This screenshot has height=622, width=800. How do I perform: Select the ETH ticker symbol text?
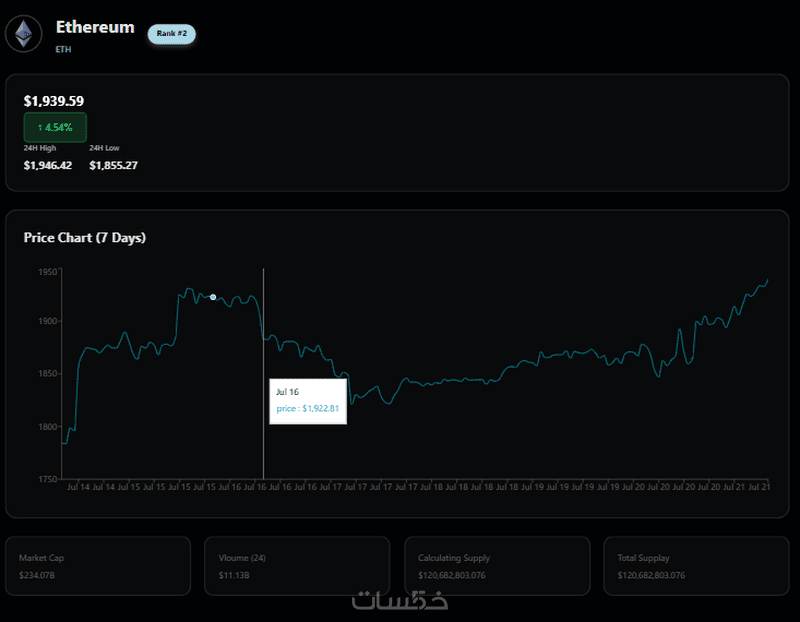pyautogui.click(x=63, y=49)
